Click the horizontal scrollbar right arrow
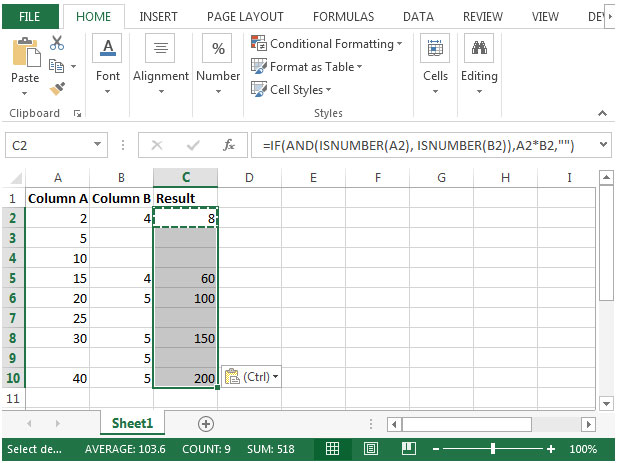Viewport: 617px width, 463px height. click(588, 424)
